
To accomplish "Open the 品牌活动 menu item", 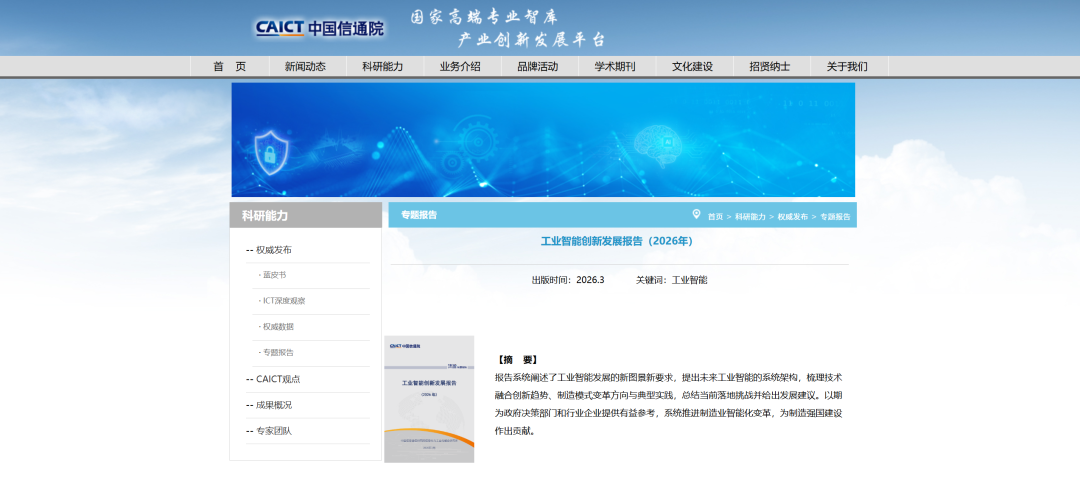I will pyautogui.click(x=538, y=67).
